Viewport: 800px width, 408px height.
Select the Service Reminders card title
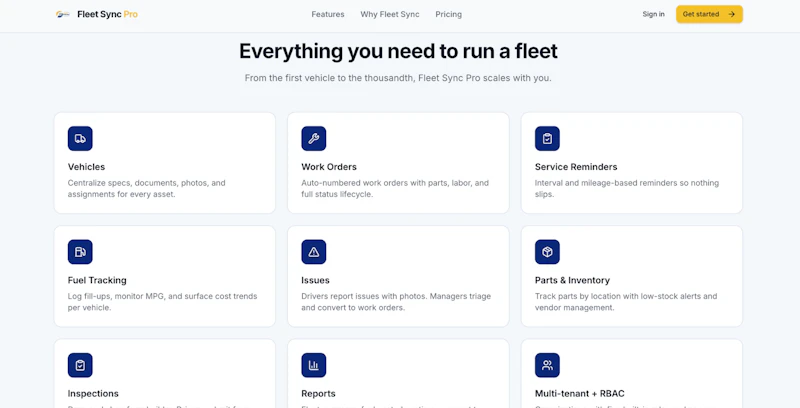coord(576,167)
